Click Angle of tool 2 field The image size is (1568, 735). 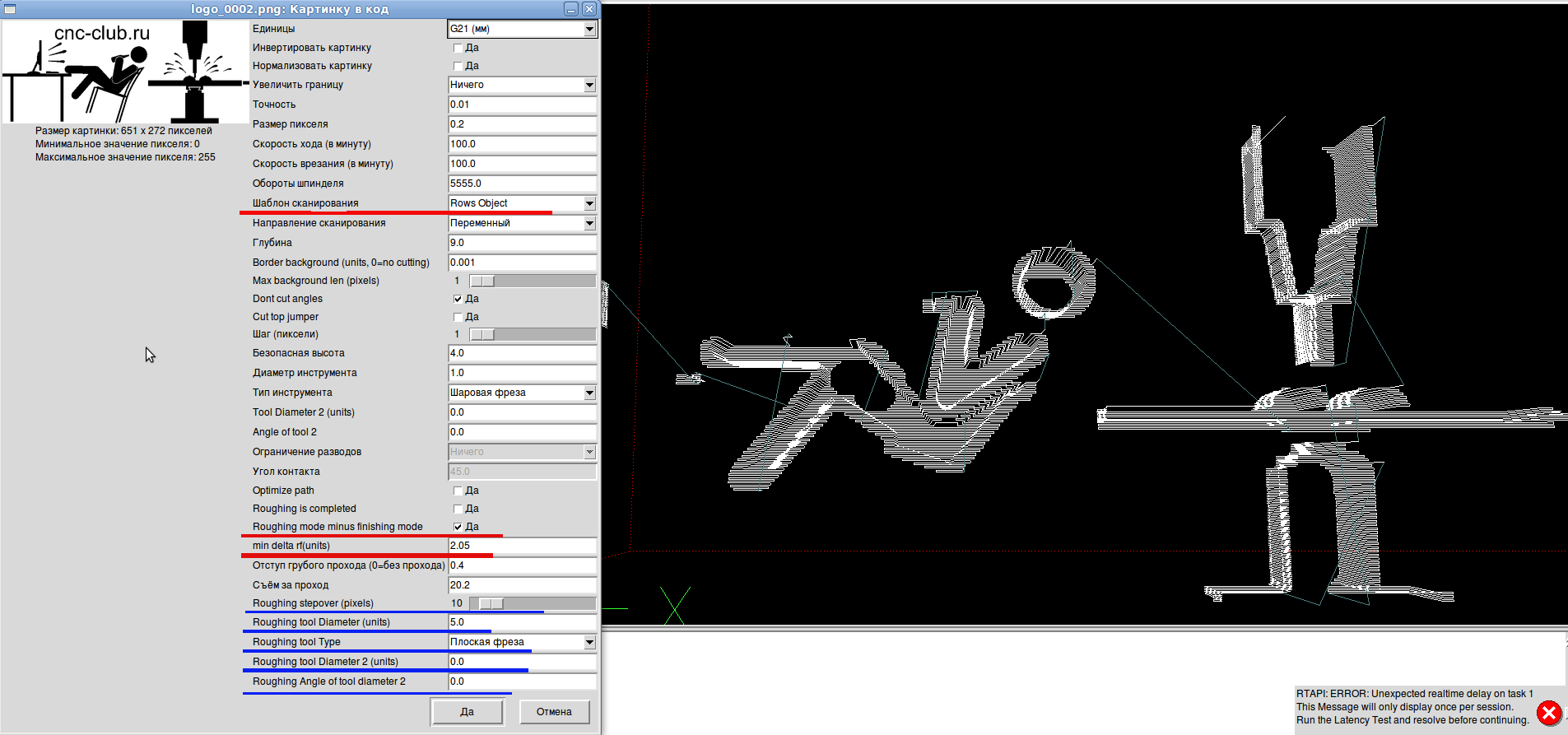522,432
